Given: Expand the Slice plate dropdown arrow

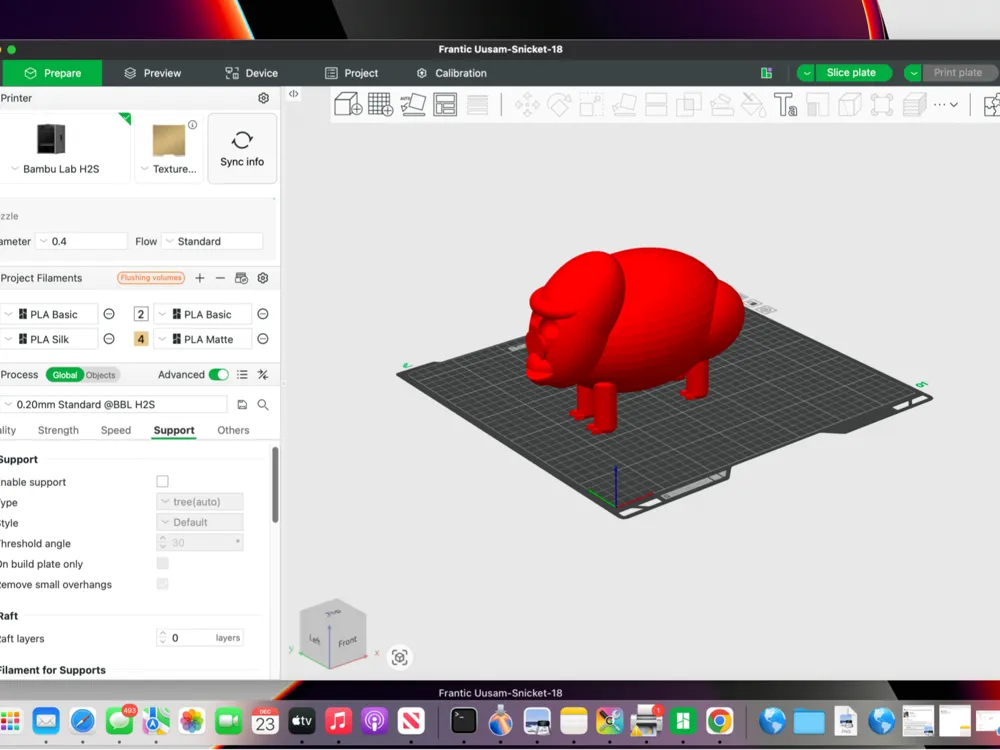Looking at the screenshot, I should pyautogui.click(x=805, y=72).
